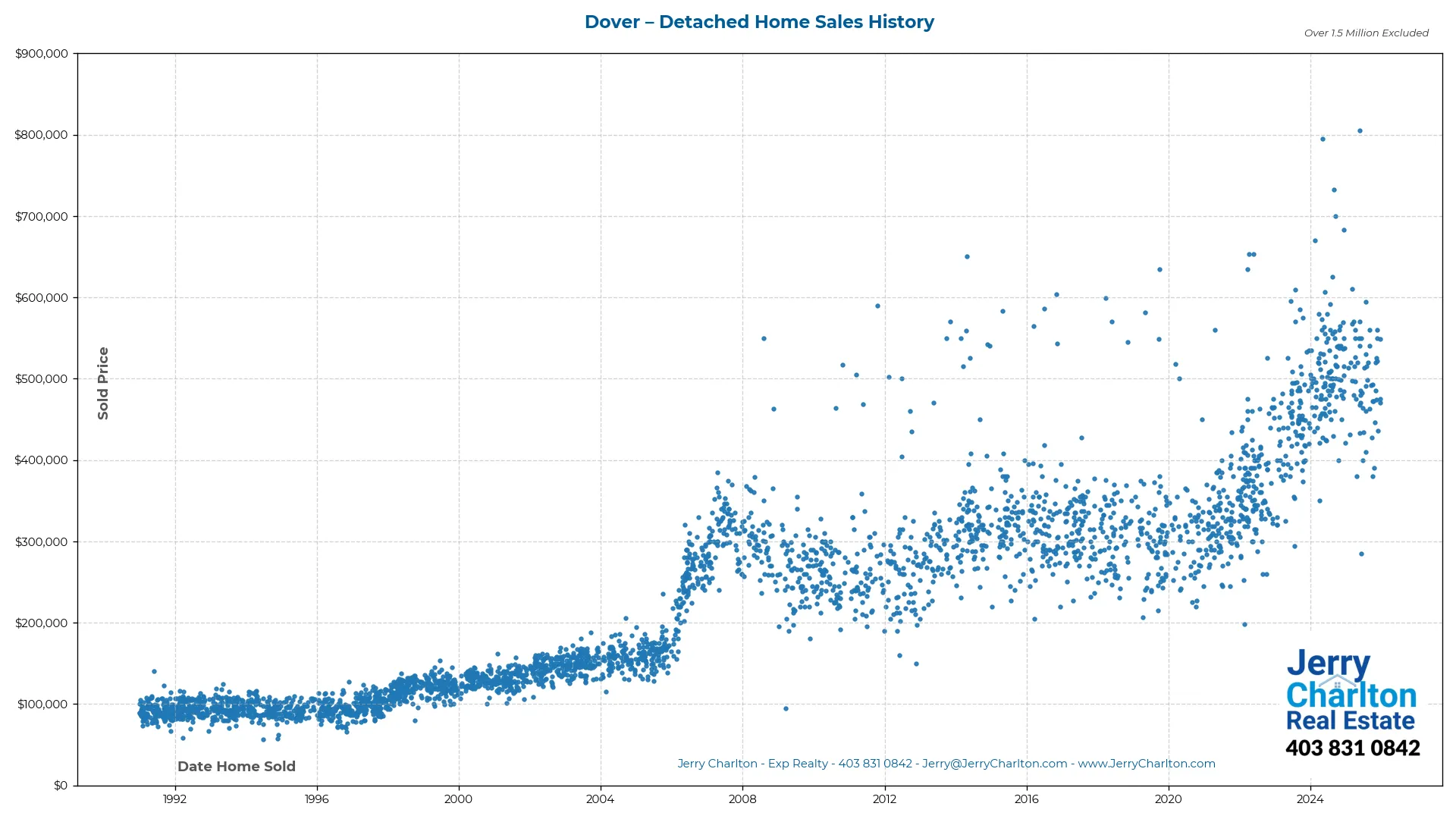Click the isolated dot near $95,000 in 2009
Image resolution: width=1456 pixels, height=819 pixels.
786,707
